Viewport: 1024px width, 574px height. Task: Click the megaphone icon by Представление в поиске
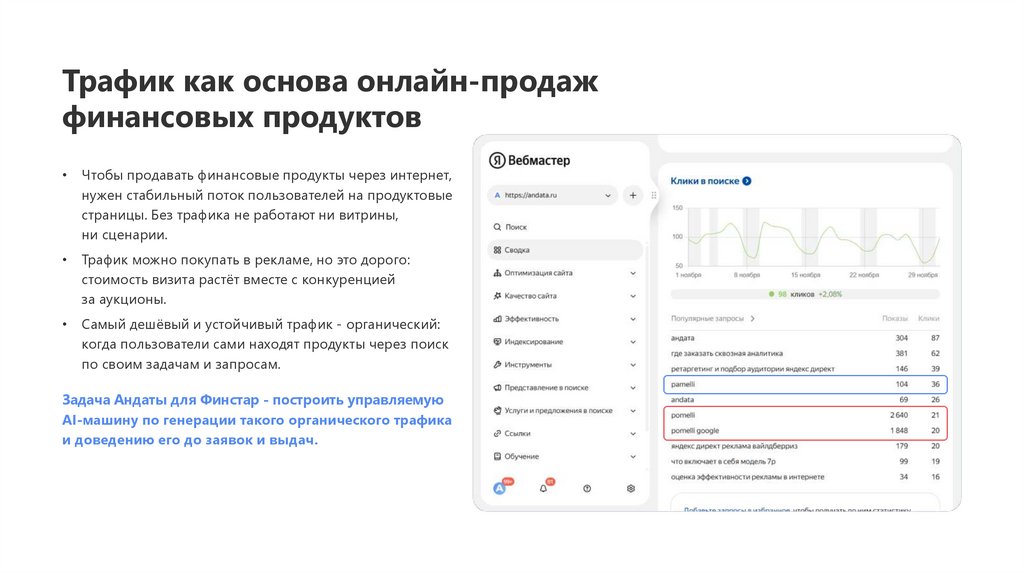497,388
